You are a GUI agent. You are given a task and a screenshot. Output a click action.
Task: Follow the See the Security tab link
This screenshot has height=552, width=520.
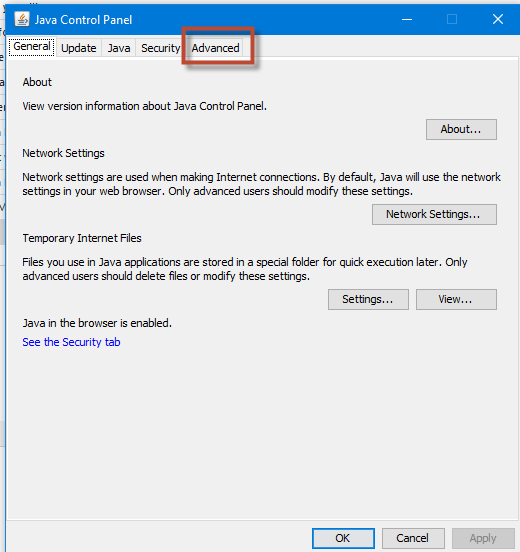[71, 342]
